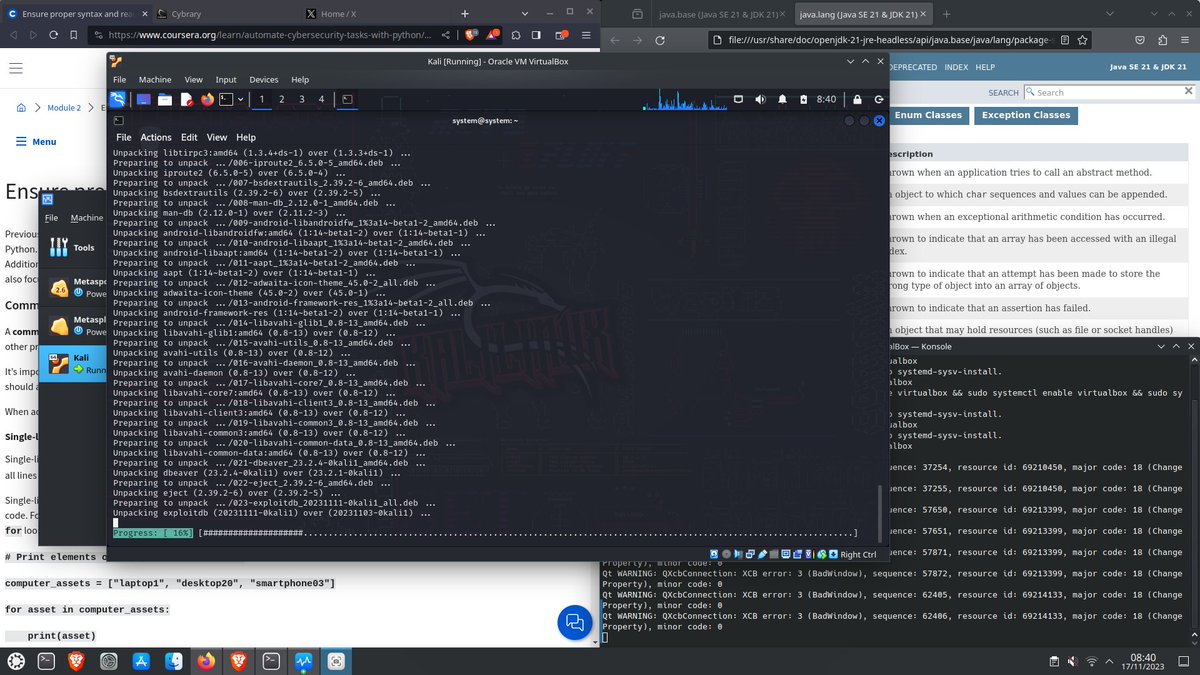Viewport: 1200px width, 675px height.
Task: Toggle the Brave sidebar panel icon
Action: click(536, 35)
